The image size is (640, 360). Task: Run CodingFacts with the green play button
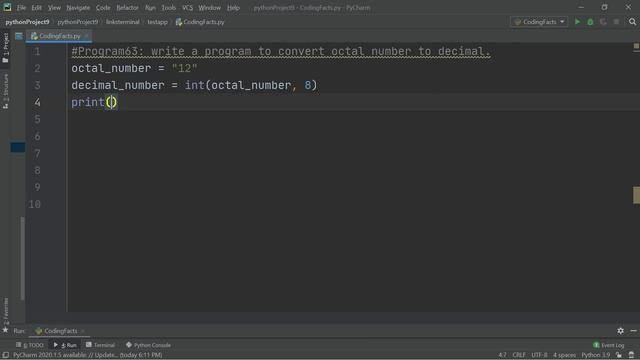(577, 22)
